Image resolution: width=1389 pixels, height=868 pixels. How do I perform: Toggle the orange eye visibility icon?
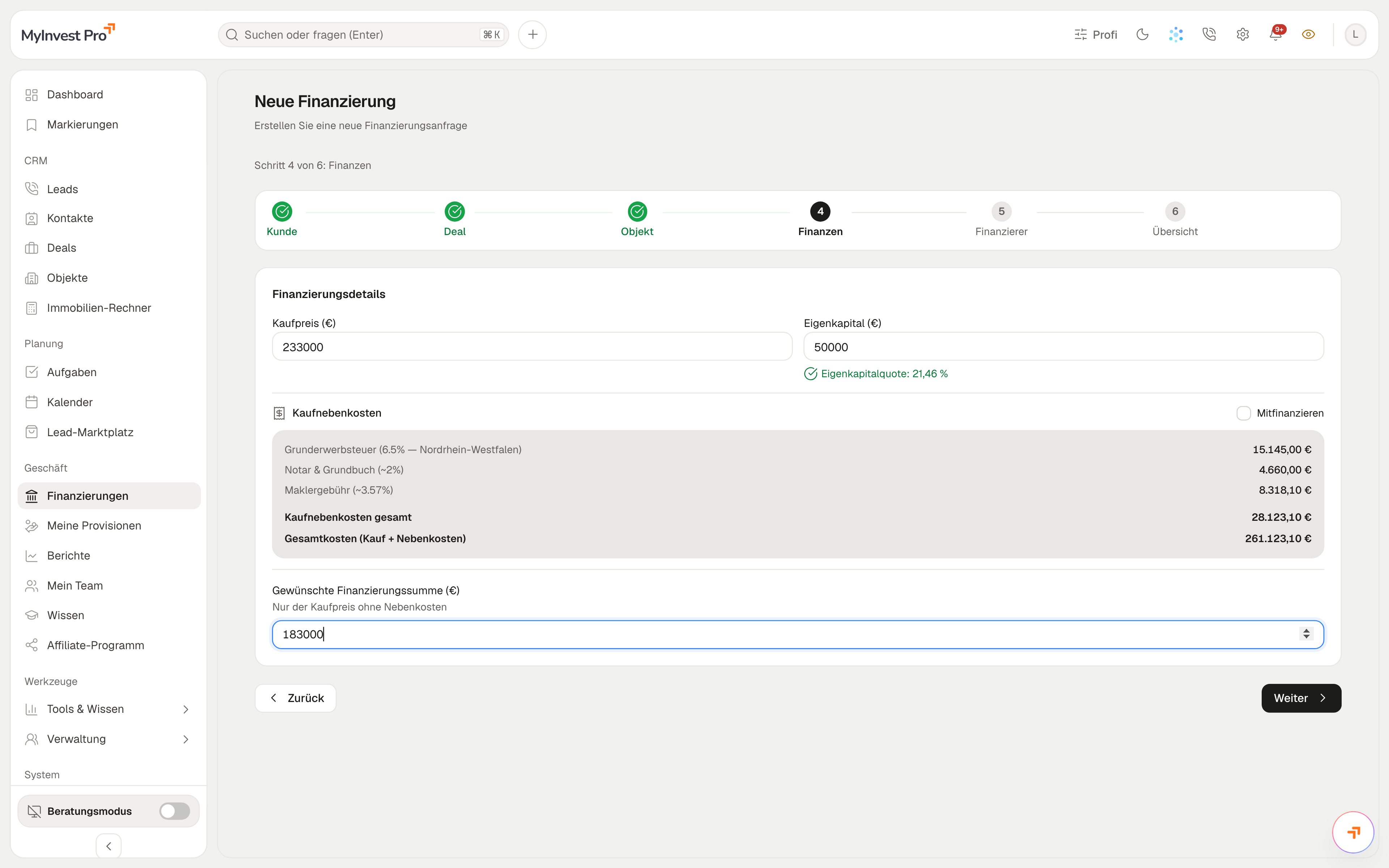pyautogui.click(x=1308, y=35)
